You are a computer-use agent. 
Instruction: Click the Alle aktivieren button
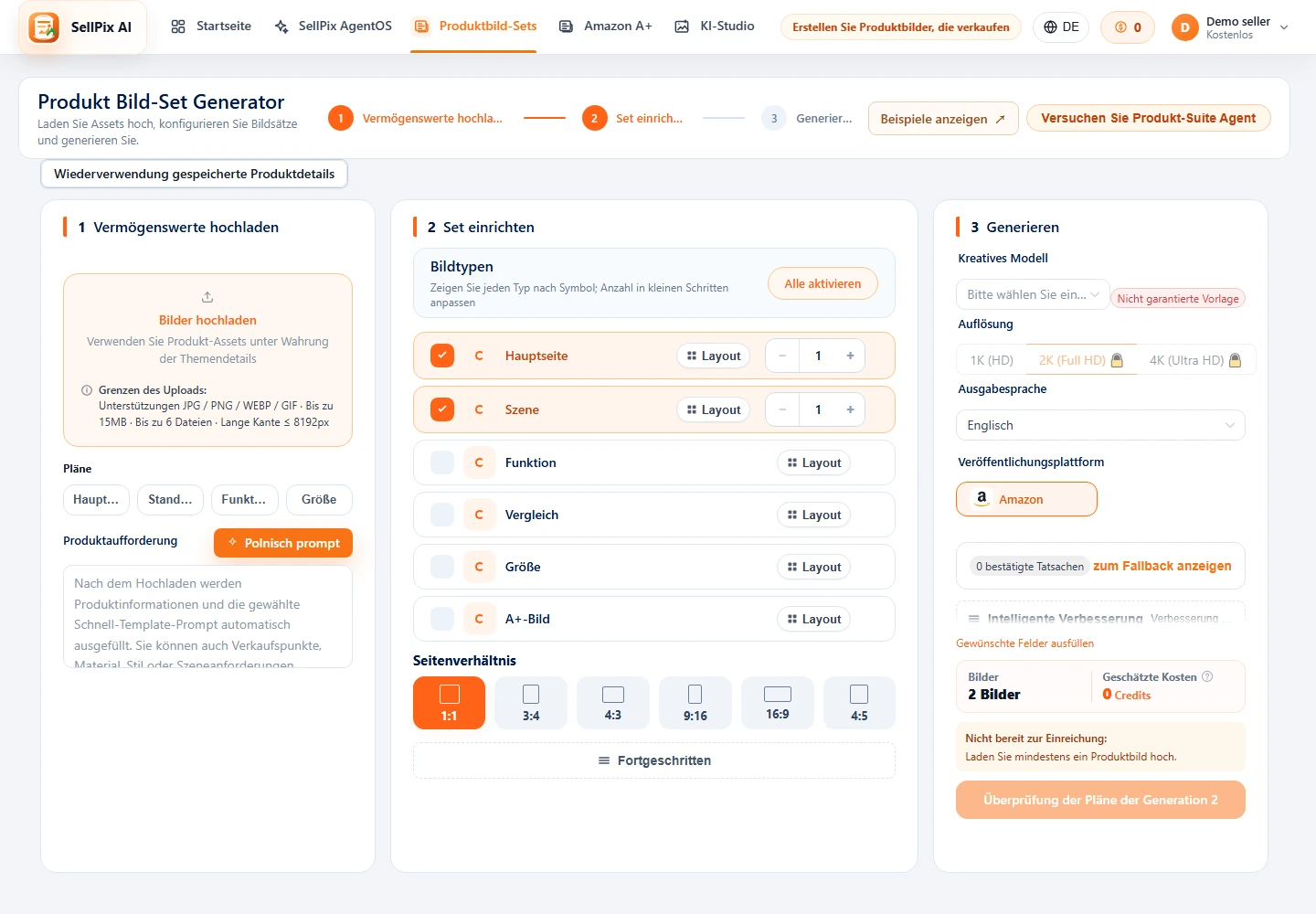pos(822,283)
